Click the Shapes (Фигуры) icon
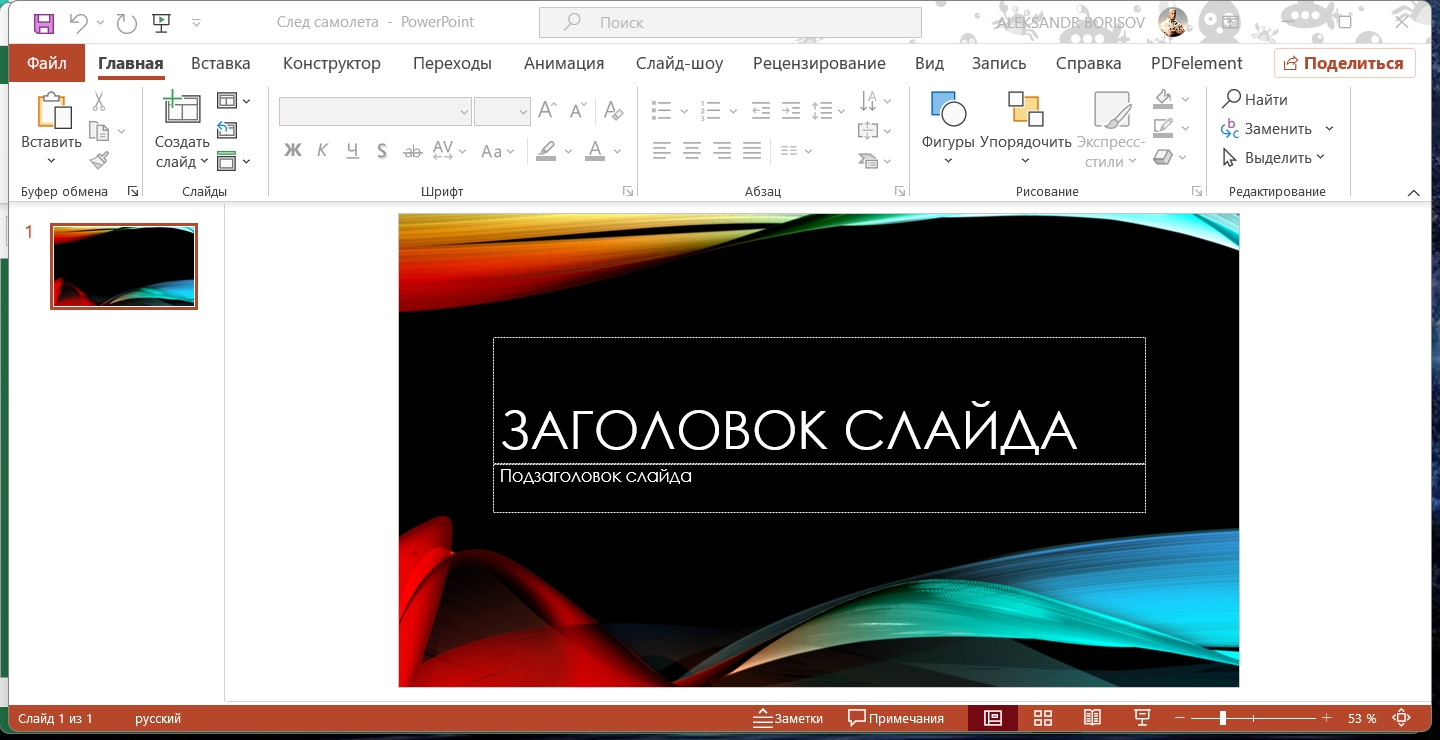This screenshot has height=740, width=1440. click(x=948, y=109)
